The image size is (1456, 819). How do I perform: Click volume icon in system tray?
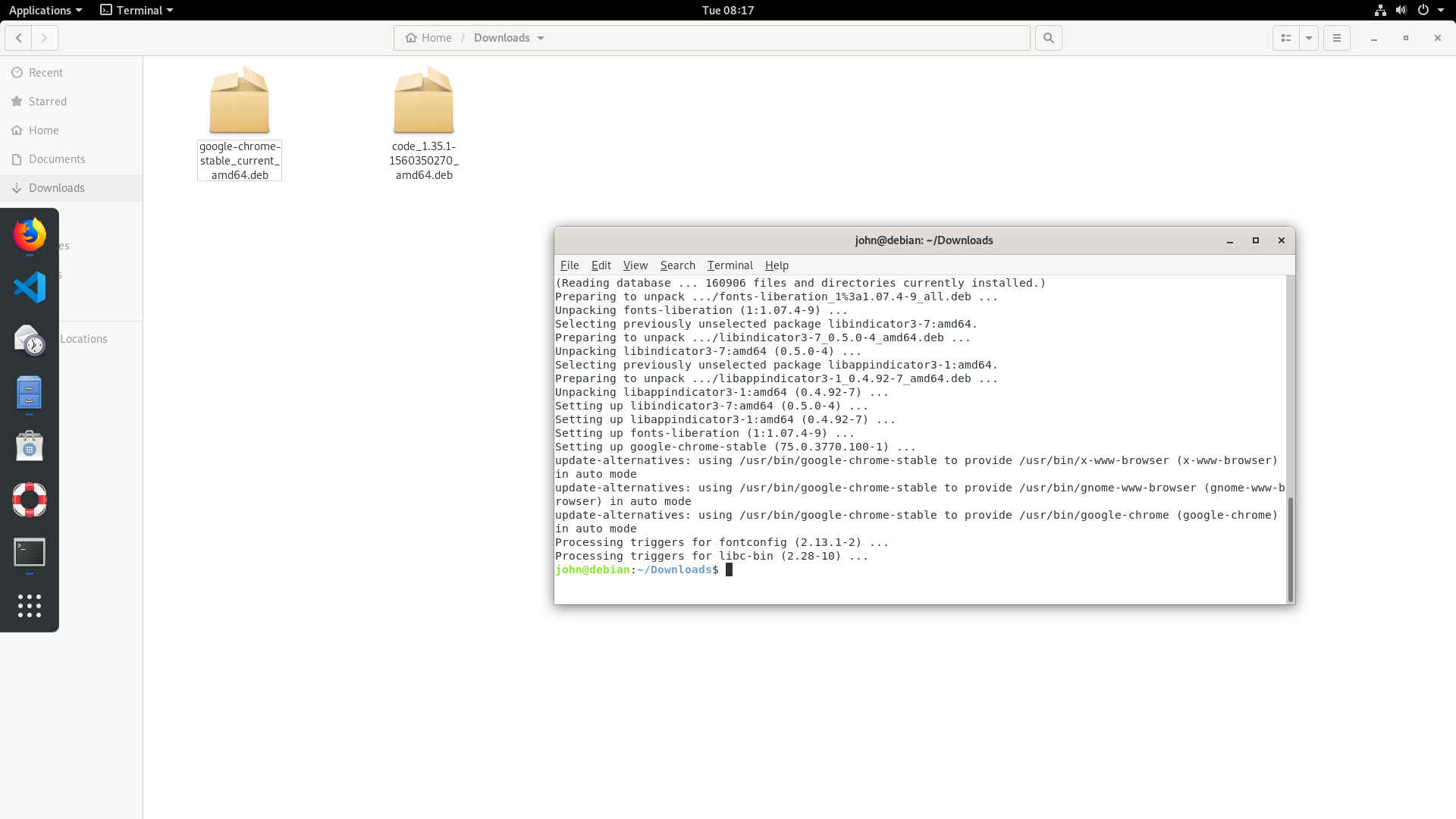[x=1401, y=10]
